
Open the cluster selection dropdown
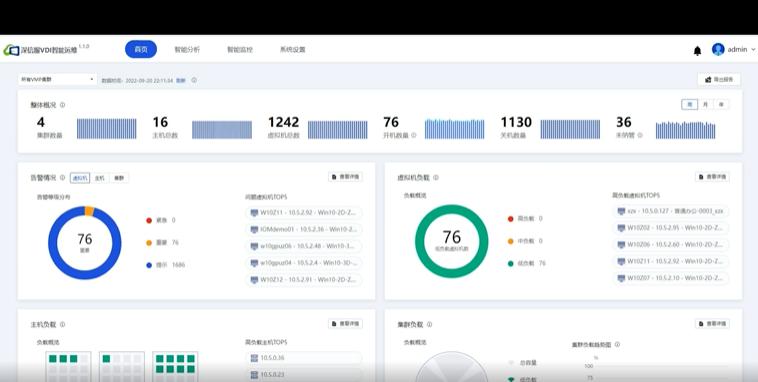point(58,79)
